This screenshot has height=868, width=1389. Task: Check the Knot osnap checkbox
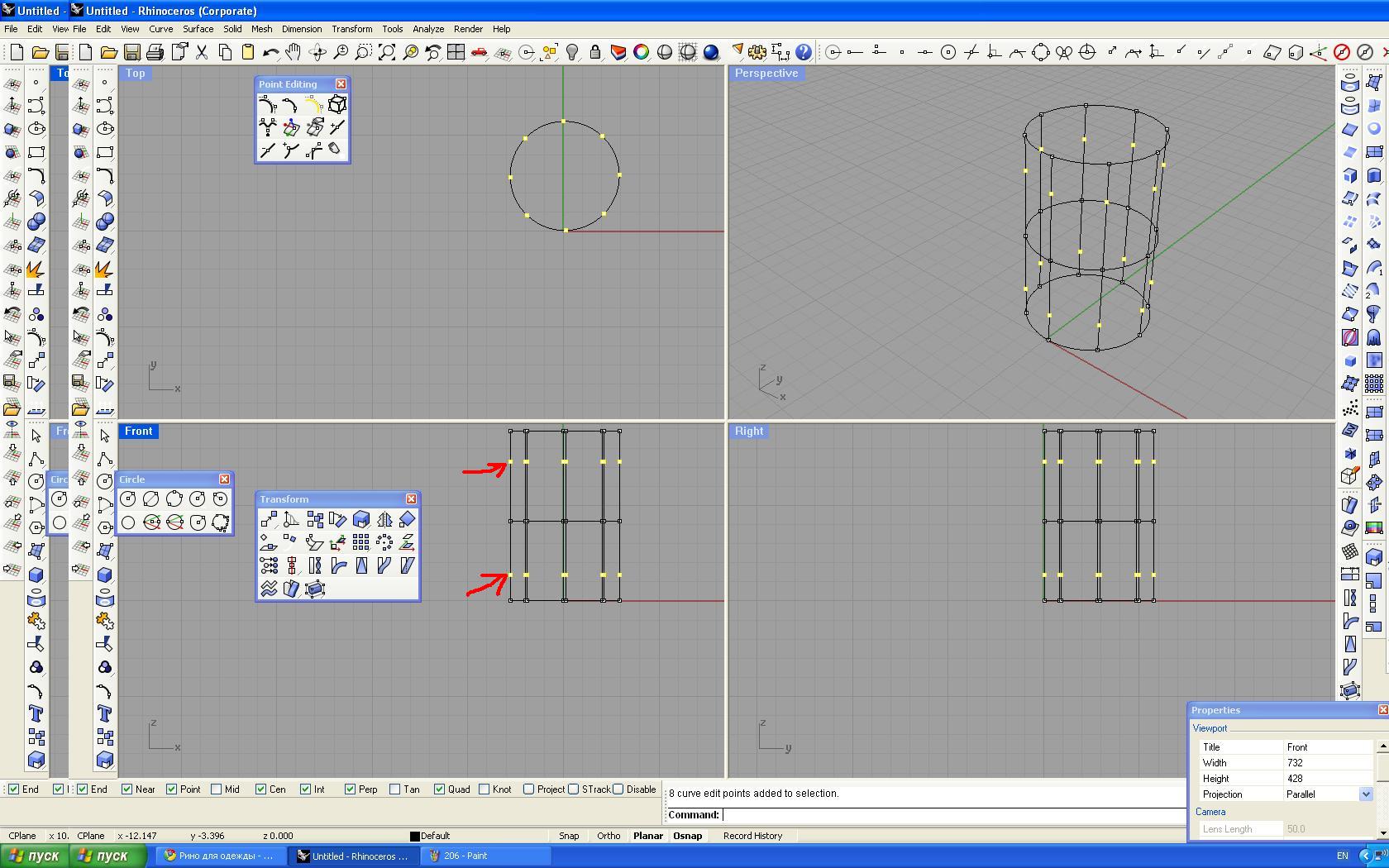484,789
